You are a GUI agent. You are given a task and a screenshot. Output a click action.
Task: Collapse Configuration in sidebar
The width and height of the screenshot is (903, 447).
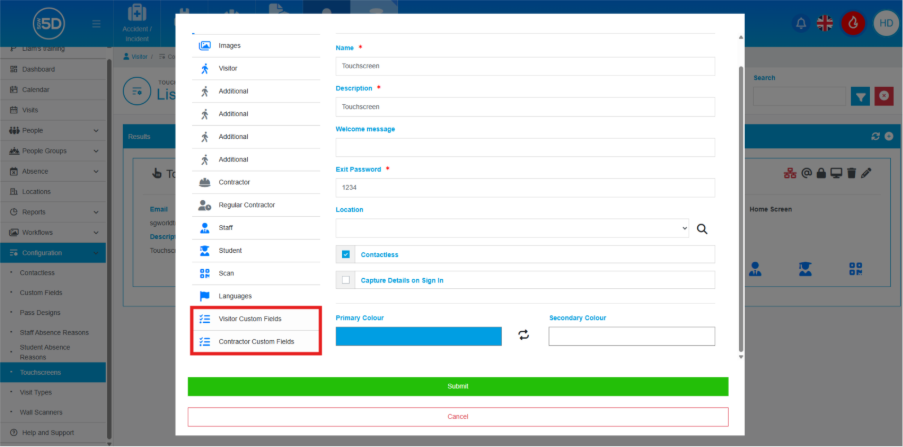(53, 253)
